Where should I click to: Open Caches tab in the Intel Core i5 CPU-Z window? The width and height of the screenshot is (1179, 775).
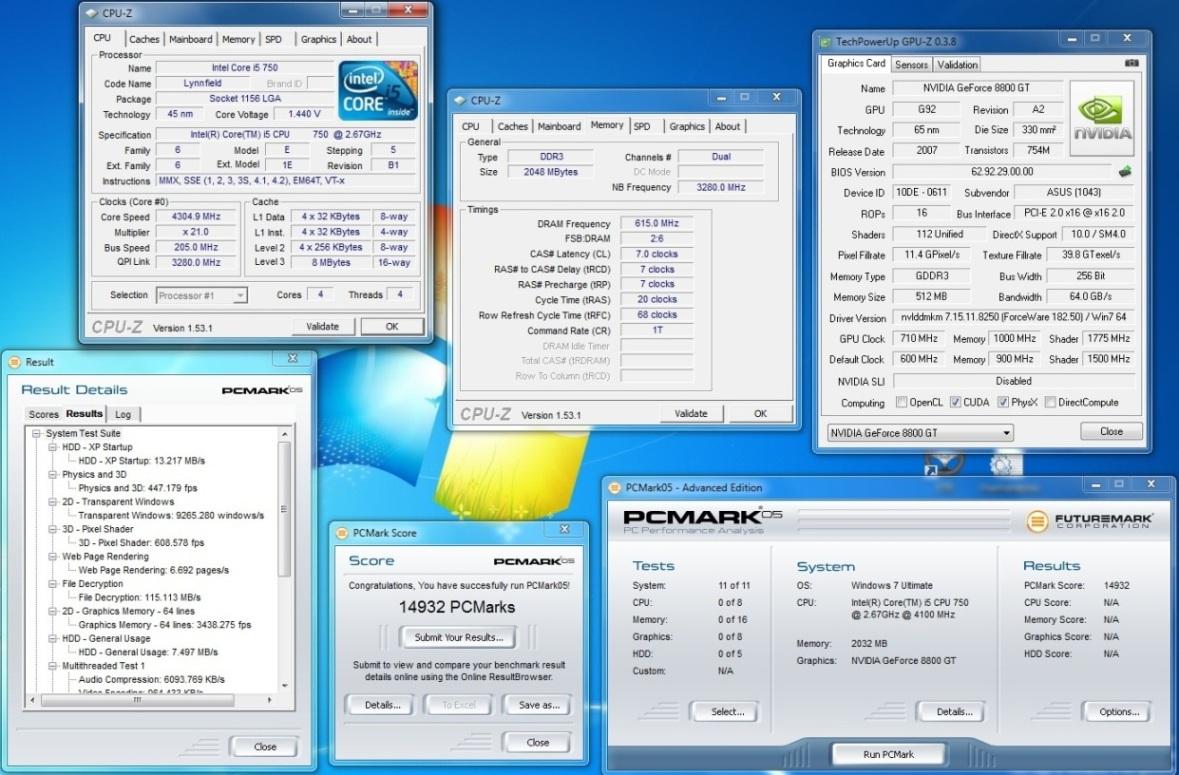point(144,39)
